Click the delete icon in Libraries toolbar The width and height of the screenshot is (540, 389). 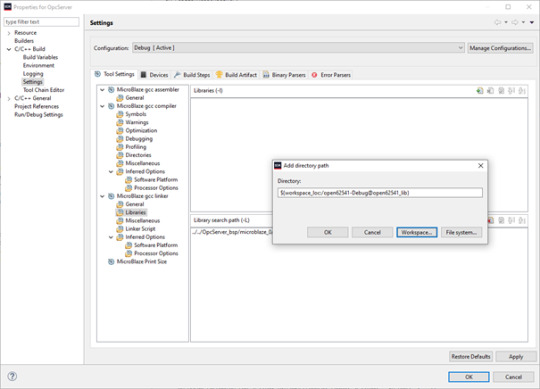click(x=490, y=91)
